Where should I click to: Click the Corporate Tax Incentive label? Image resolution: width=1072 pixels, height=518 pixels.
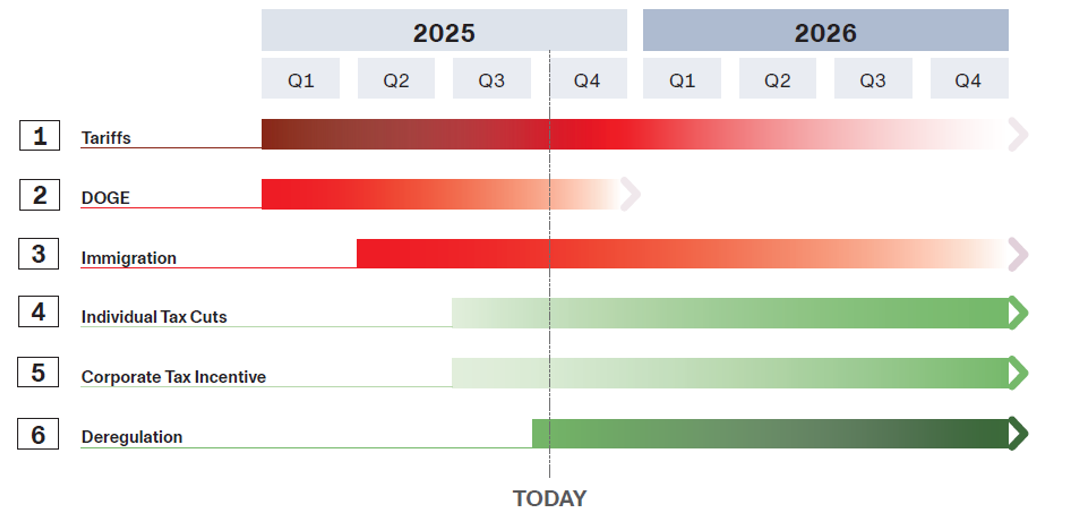173,377
